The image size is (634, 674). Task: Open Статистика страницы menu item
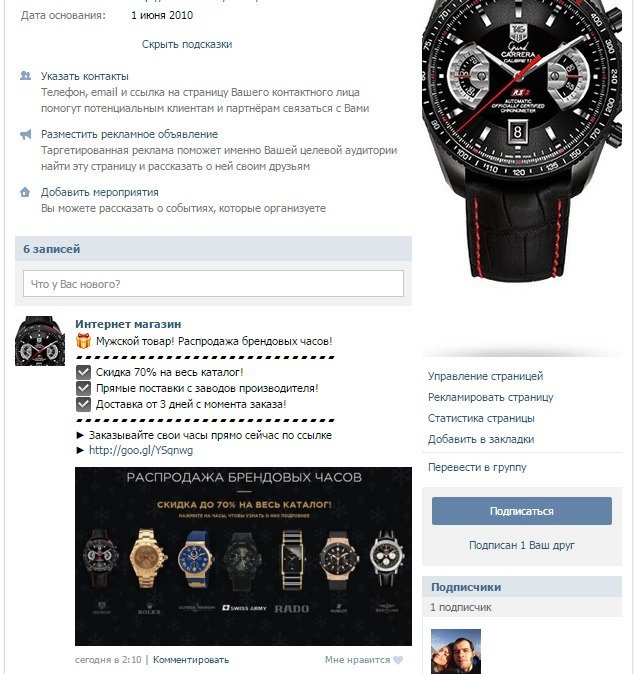coord(481,418)
